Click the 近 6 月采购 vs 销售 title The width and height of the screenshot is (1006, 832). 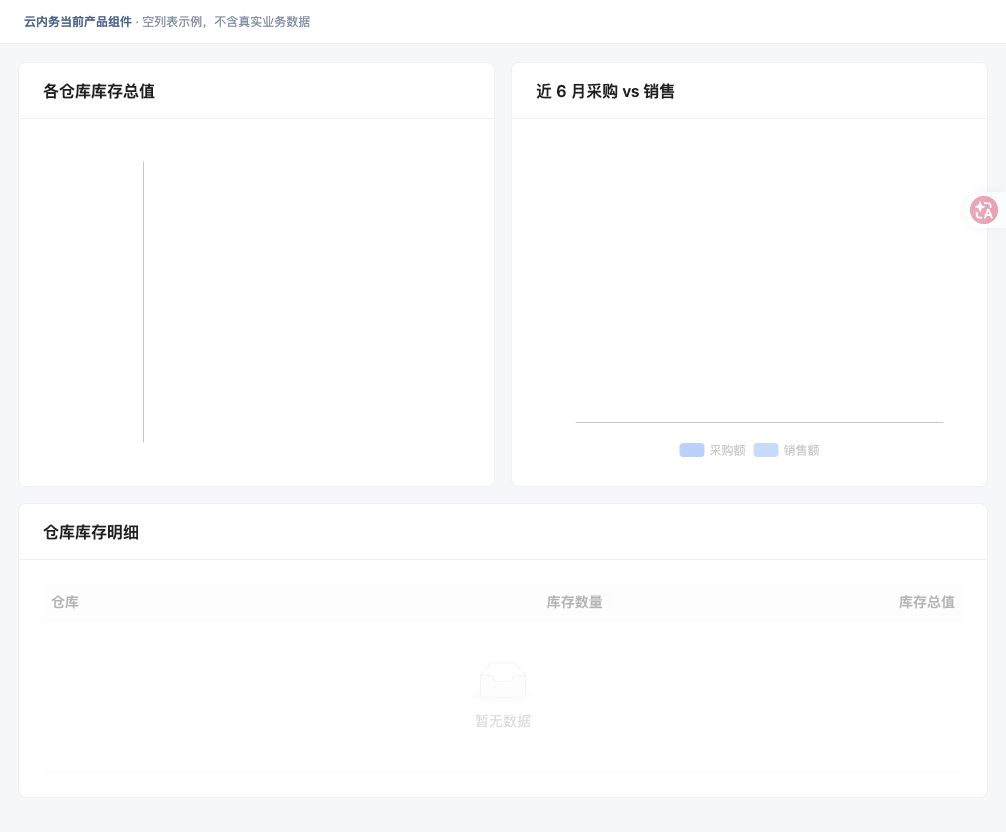pyautogui.click(x=605, y=91)
